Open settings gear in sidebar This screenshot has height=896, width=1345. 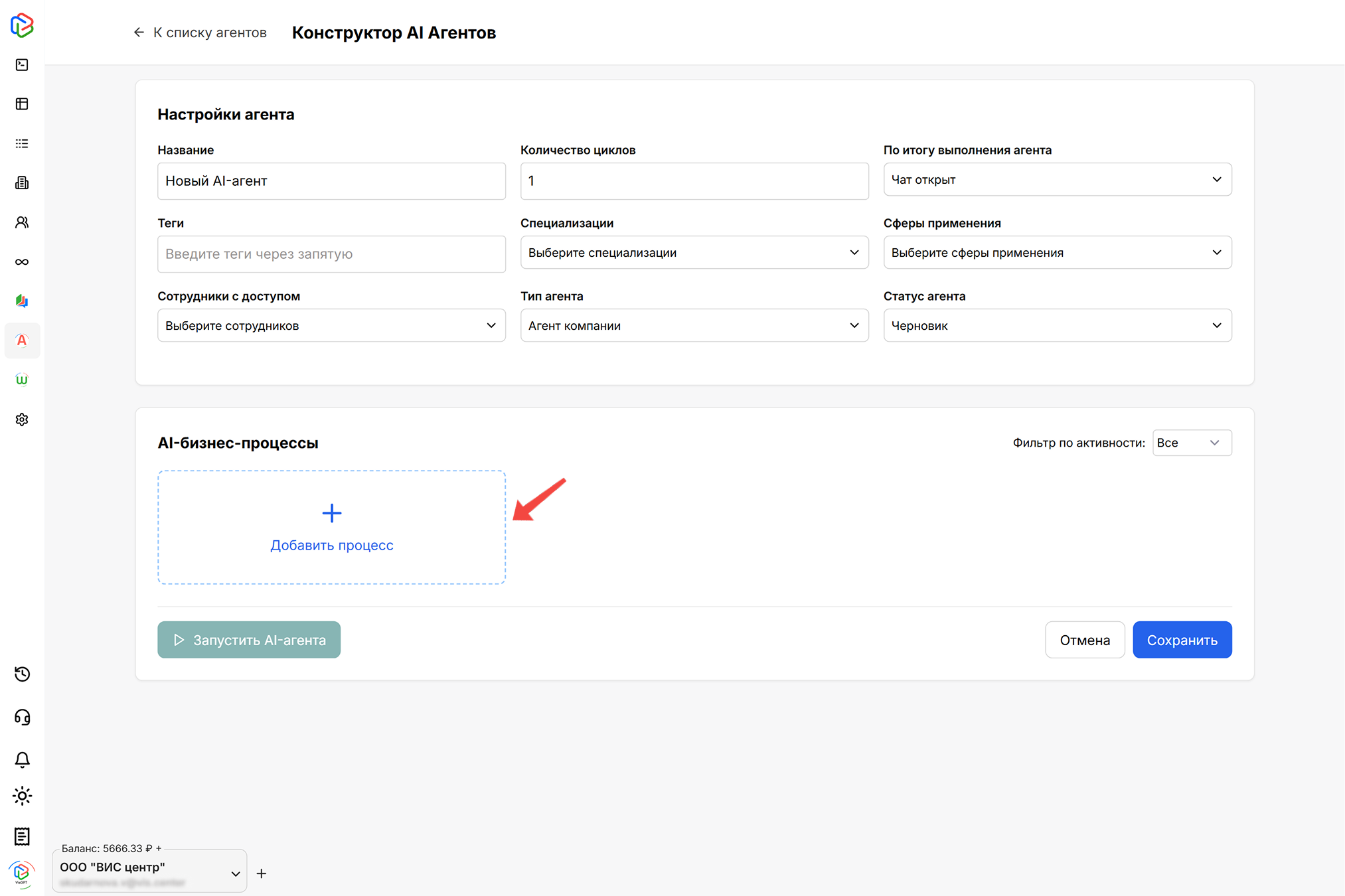tap(22, 419)
